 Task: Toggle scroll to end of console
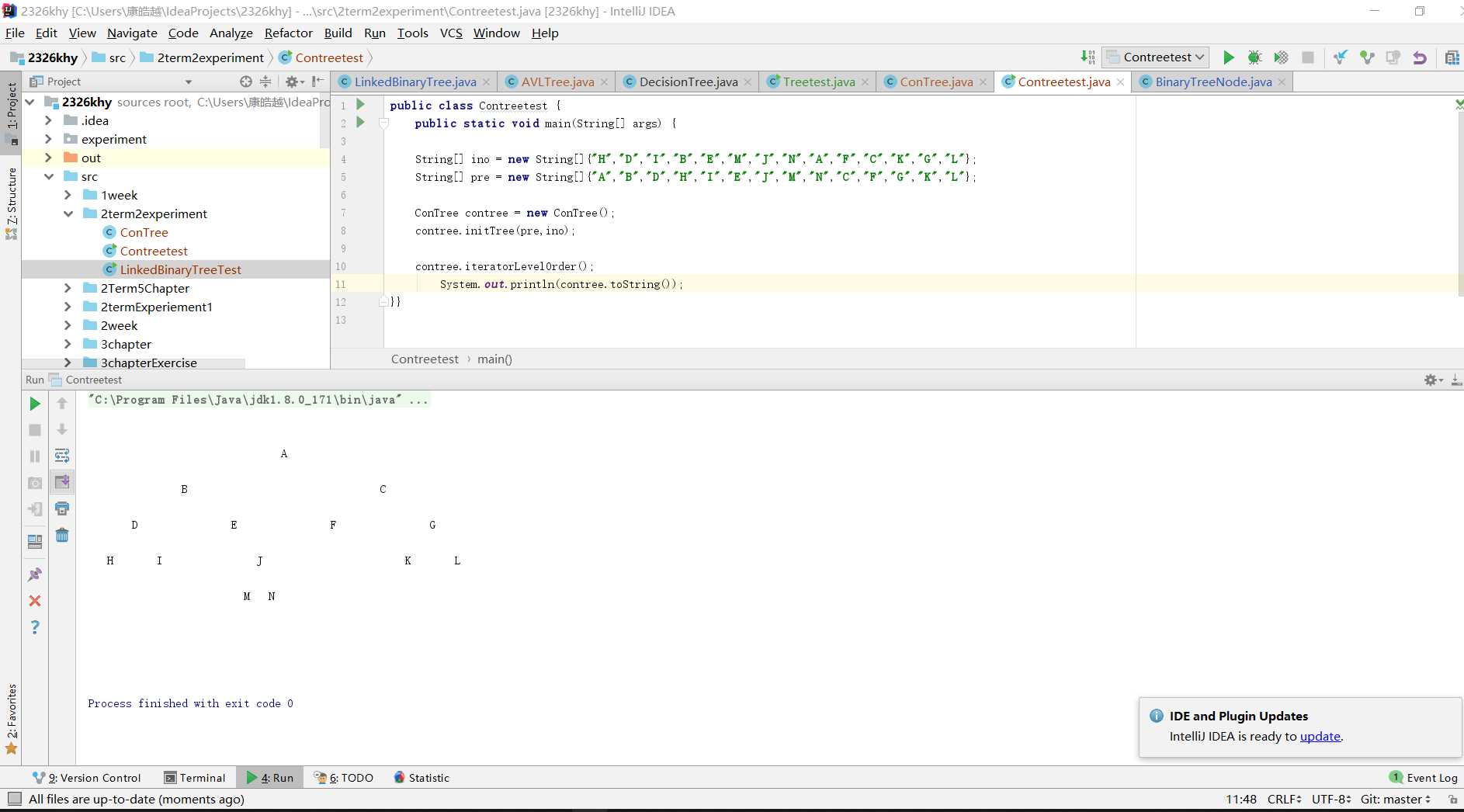coord(62,482)
